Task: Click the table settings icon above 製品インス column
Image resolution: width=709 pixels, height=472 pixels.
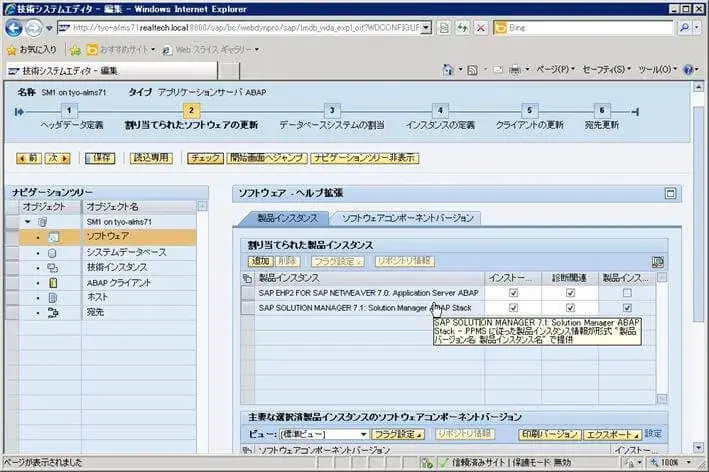Action: pyautogui.click(x=657, y=262)
